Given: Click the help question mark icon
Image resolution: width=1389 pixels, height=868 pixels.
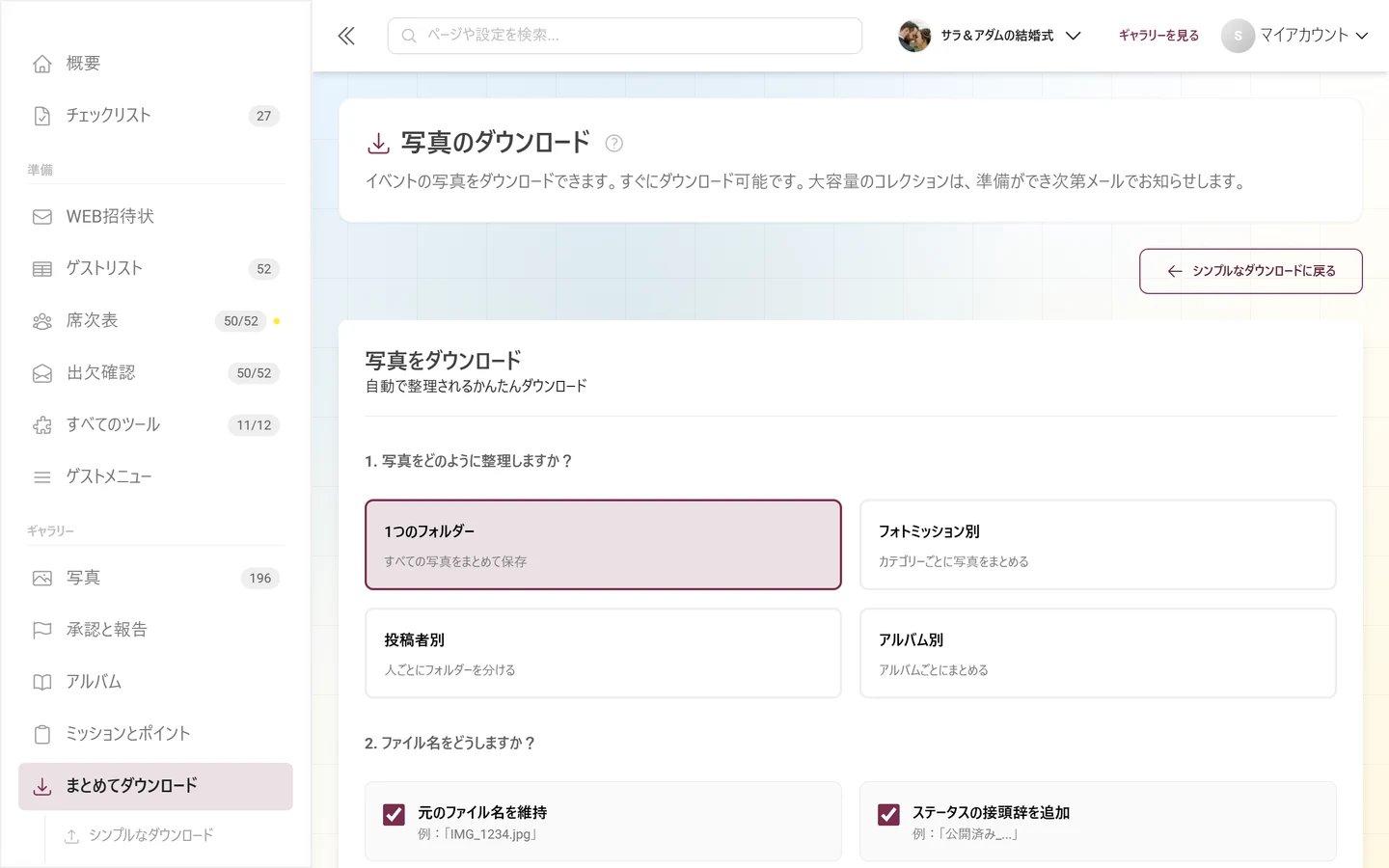Looking at the screenshot, I should tap(613, 144).
